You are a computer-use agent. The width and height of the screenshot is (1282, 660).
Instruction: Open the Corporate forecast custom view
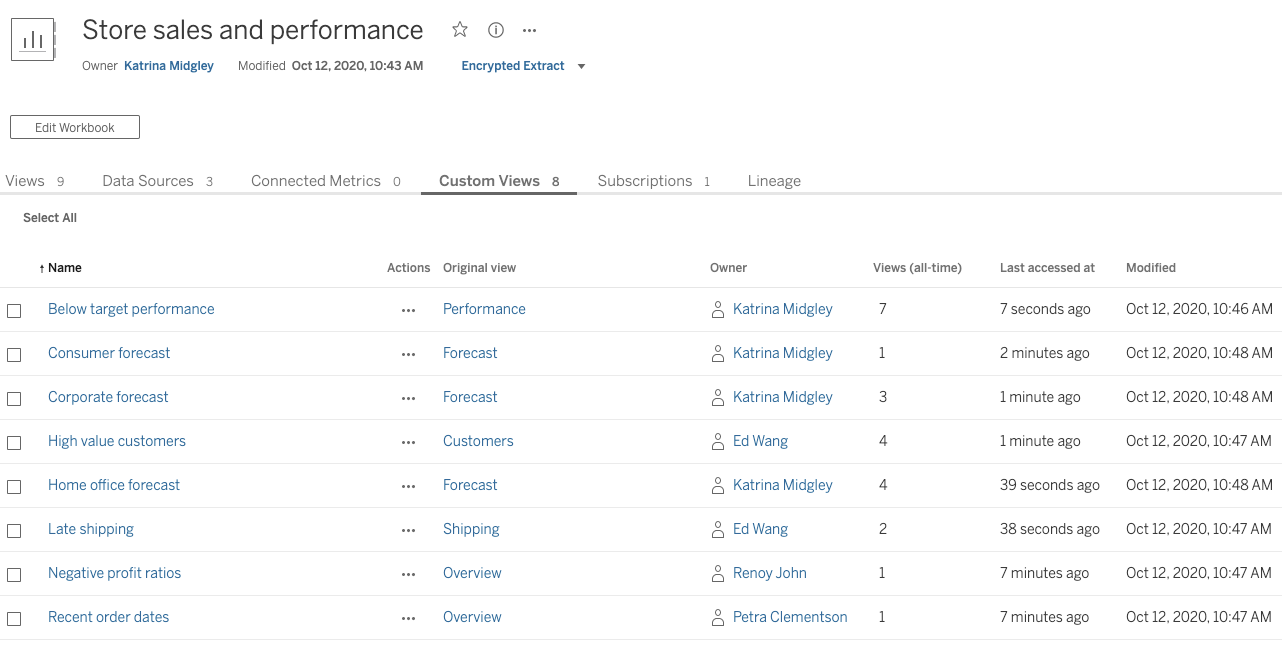(x=108, y=397)
